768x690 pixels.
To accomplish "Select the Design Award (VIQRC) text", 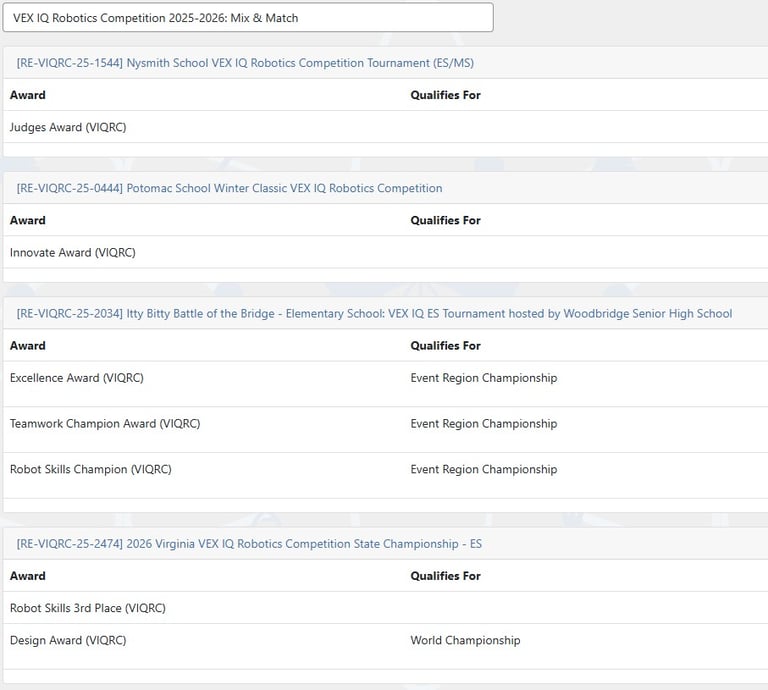I will point(68,641).
